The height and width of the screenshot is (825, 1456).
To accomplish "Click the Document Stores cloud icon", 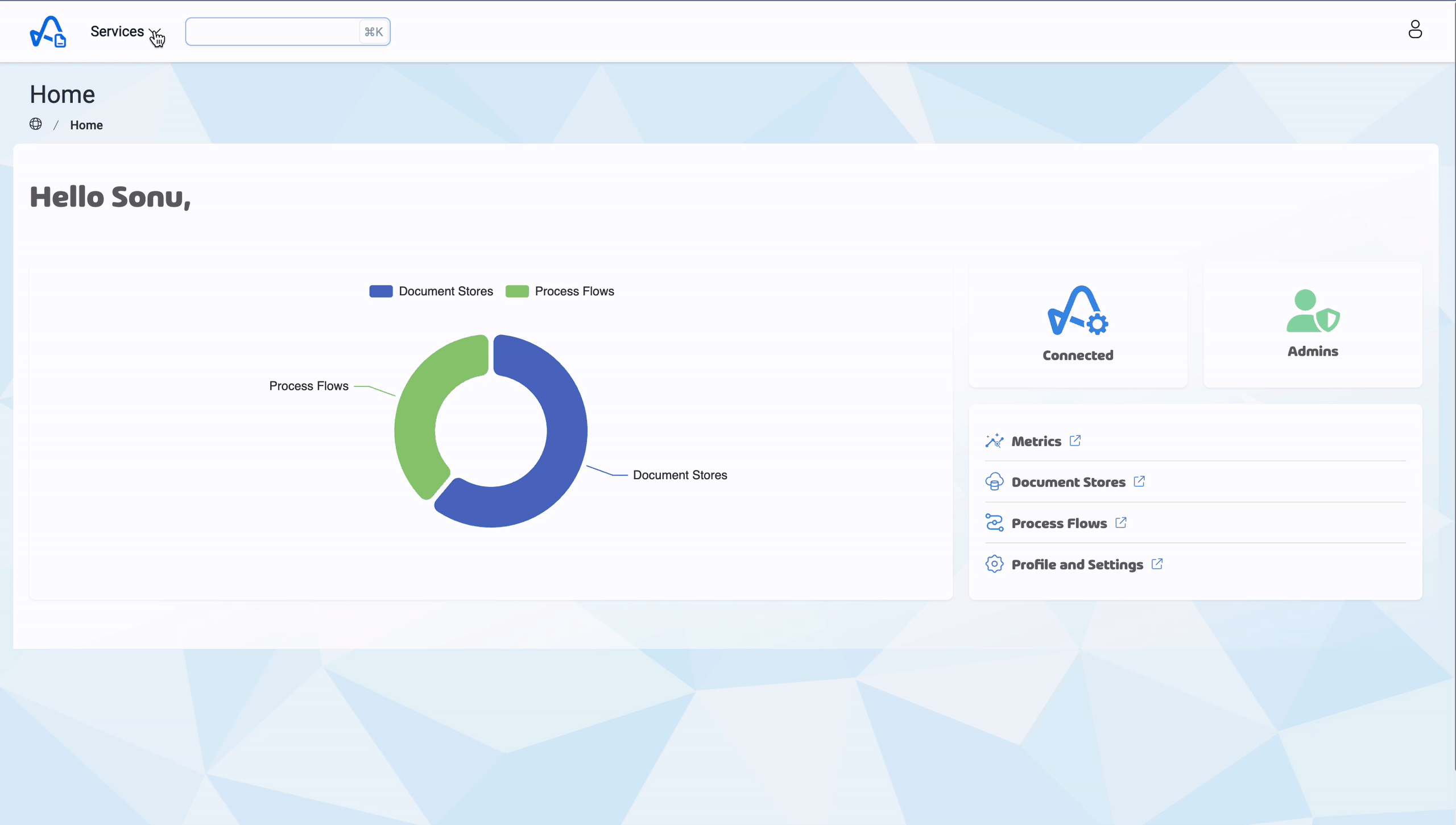I will tap(994, 482).
